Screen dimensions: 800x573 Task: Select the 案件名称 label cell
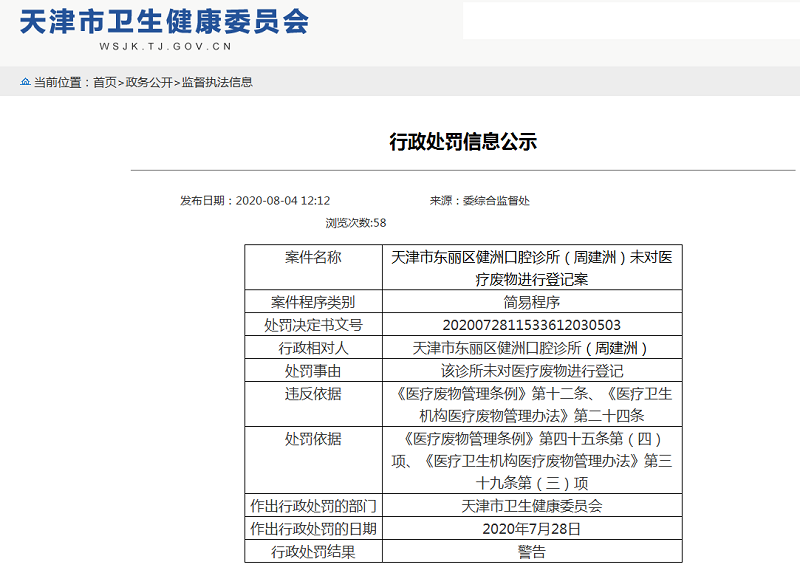point(313,267)
